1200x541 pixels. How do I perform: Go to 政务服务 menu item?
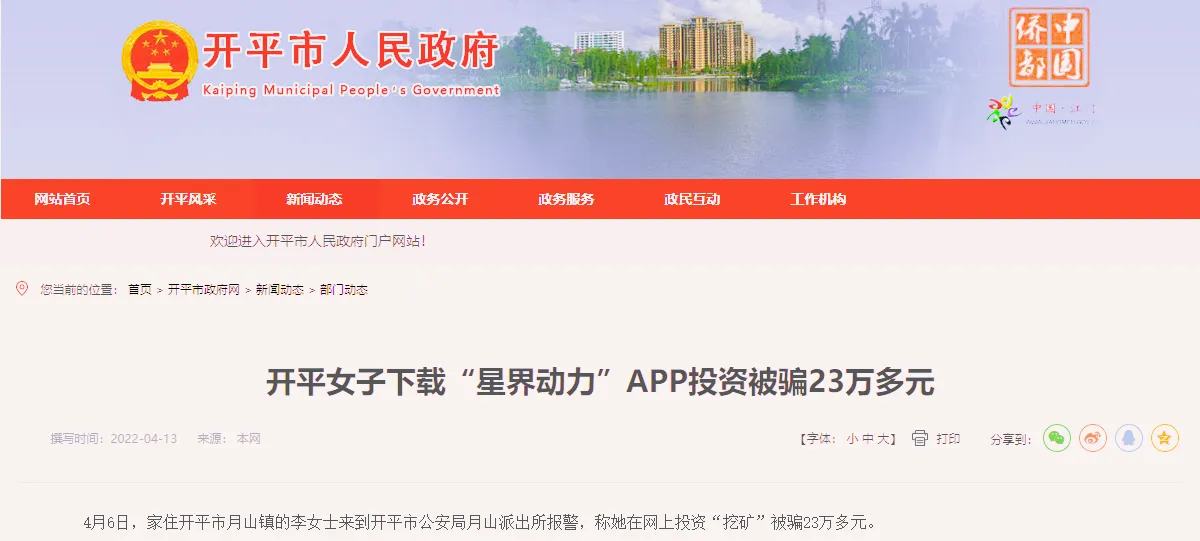tap(566, 199)
